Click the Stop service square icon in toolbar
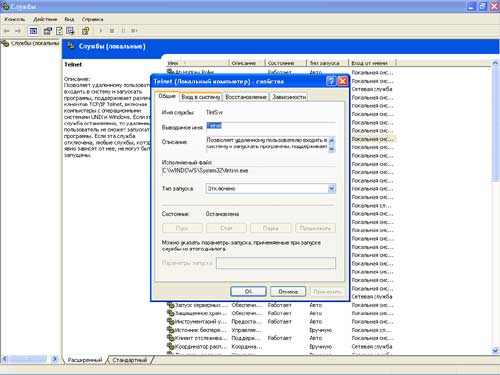500x375 pixels. (112, 31)
